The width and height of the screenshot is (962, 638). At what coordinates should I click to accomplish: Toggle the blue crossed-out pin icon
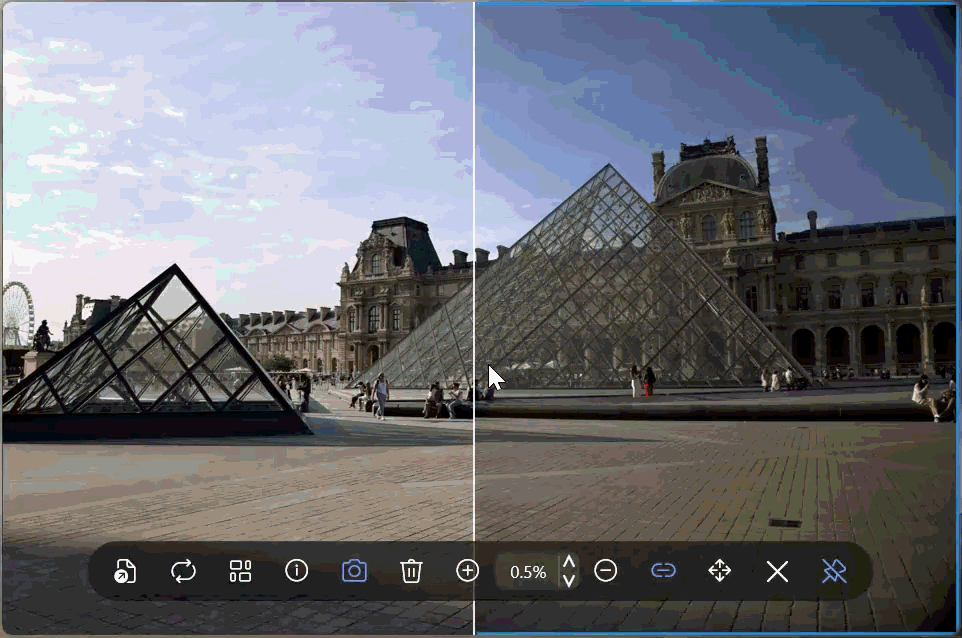tap(834, 571)
